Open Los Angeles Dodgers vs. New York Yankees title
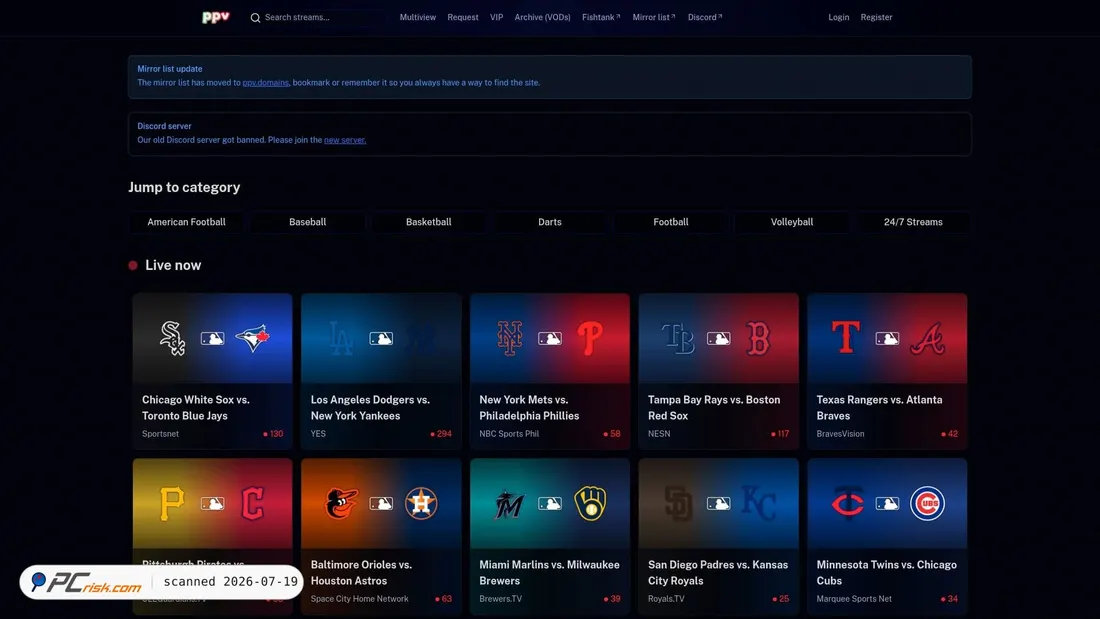Image resolution: width=1100 pixels, height=619 pixels. (370, 408)
